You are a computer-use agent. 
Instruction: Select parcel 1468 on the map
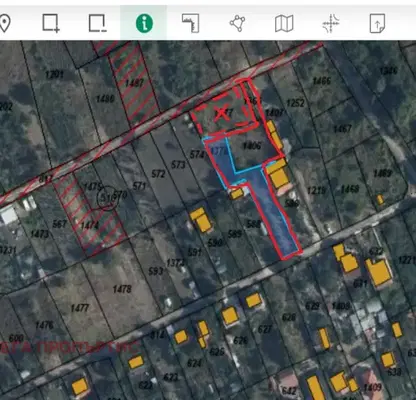click(x=350, y=189)
